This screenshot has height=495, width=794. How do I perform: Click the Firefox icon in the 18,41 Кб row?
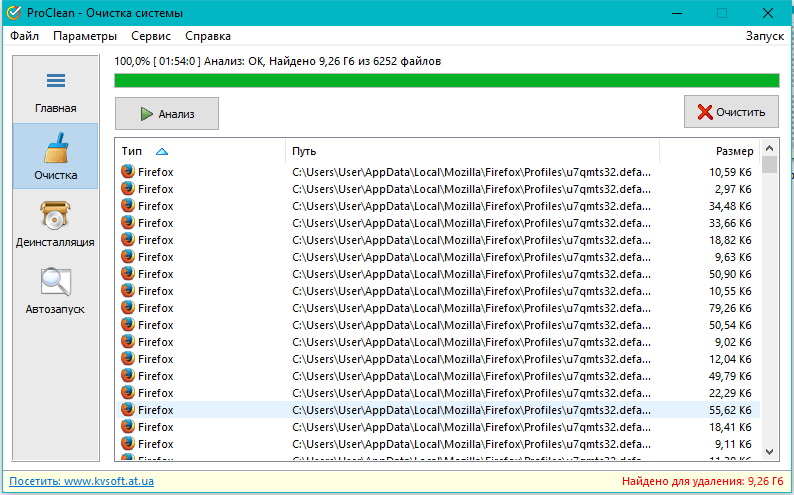[128, 427]
